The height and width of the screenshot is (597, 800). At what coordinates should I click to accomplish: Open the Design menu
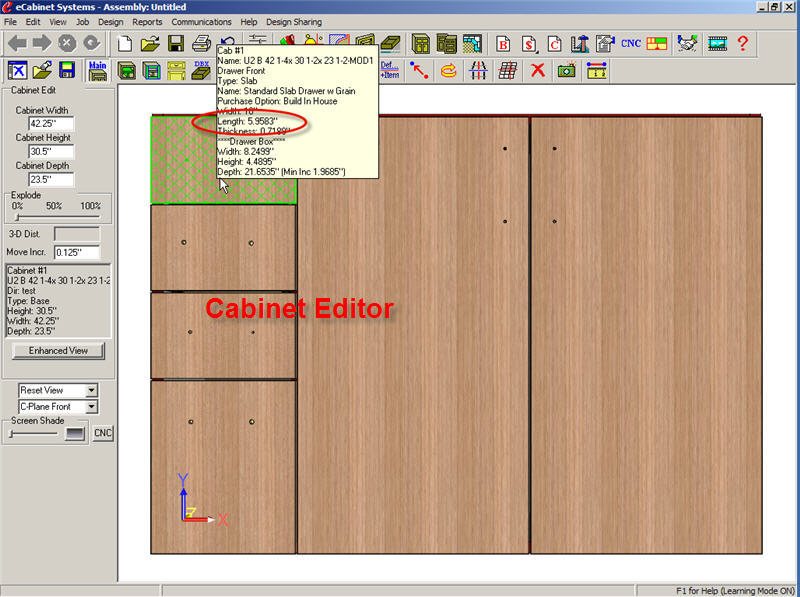point(110,22)
